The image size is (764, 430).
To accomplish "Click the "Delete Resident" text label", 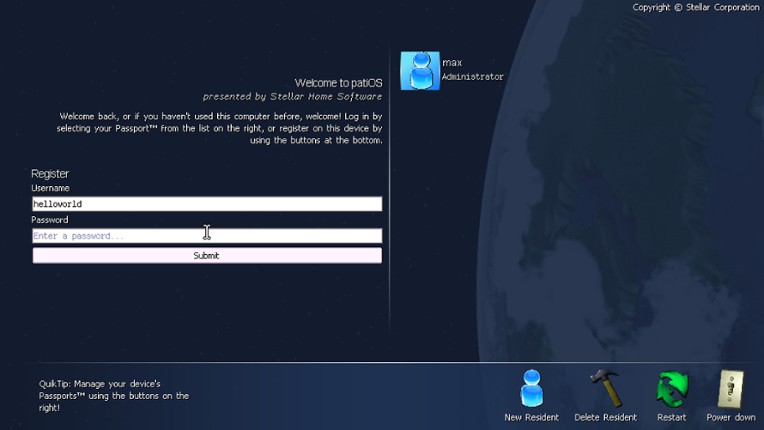I will coord(605,417).
